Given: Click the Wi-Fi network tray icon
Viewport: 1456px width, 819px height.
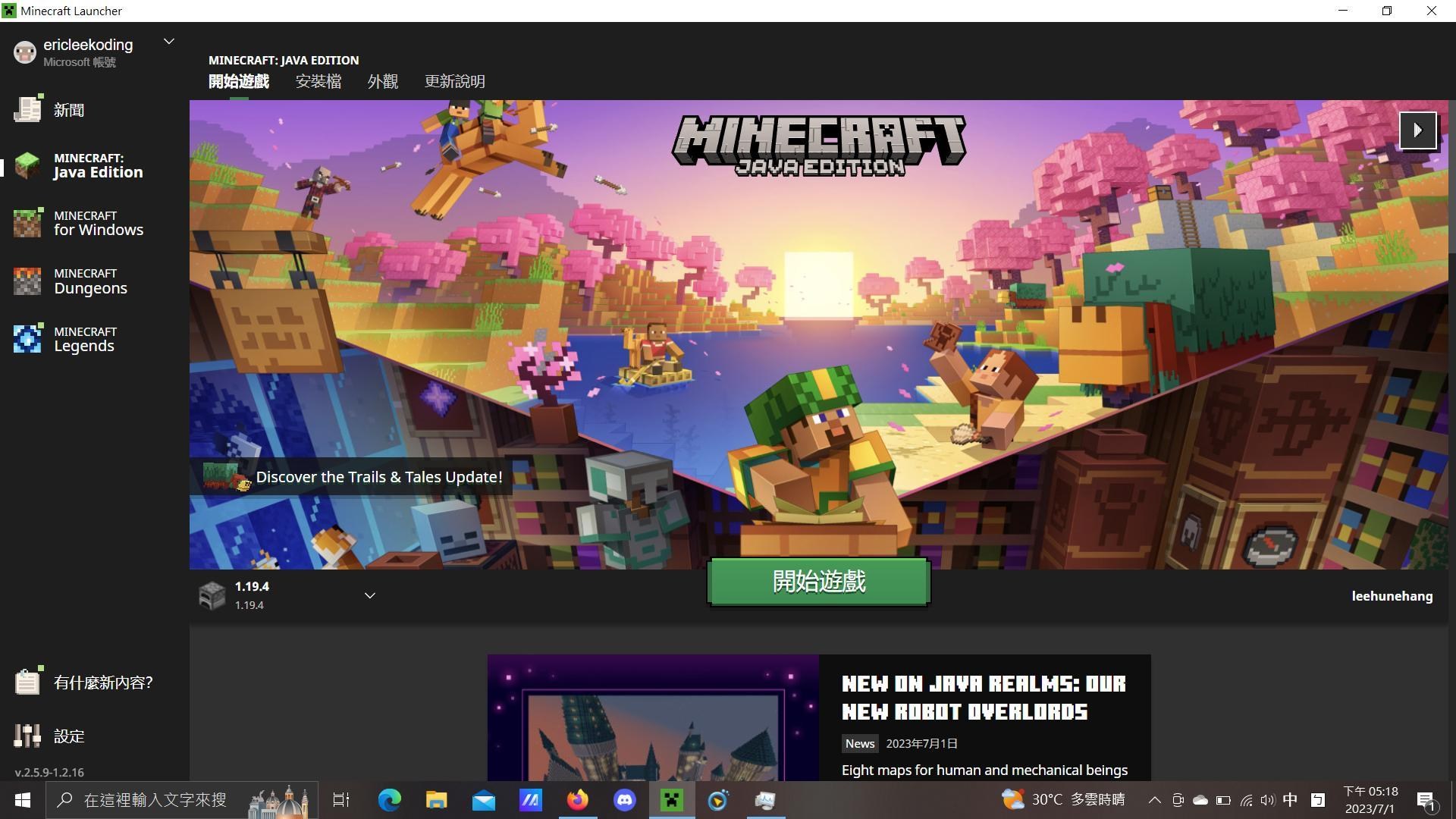Looking at the screenshot, I should tap(1246, 800).
